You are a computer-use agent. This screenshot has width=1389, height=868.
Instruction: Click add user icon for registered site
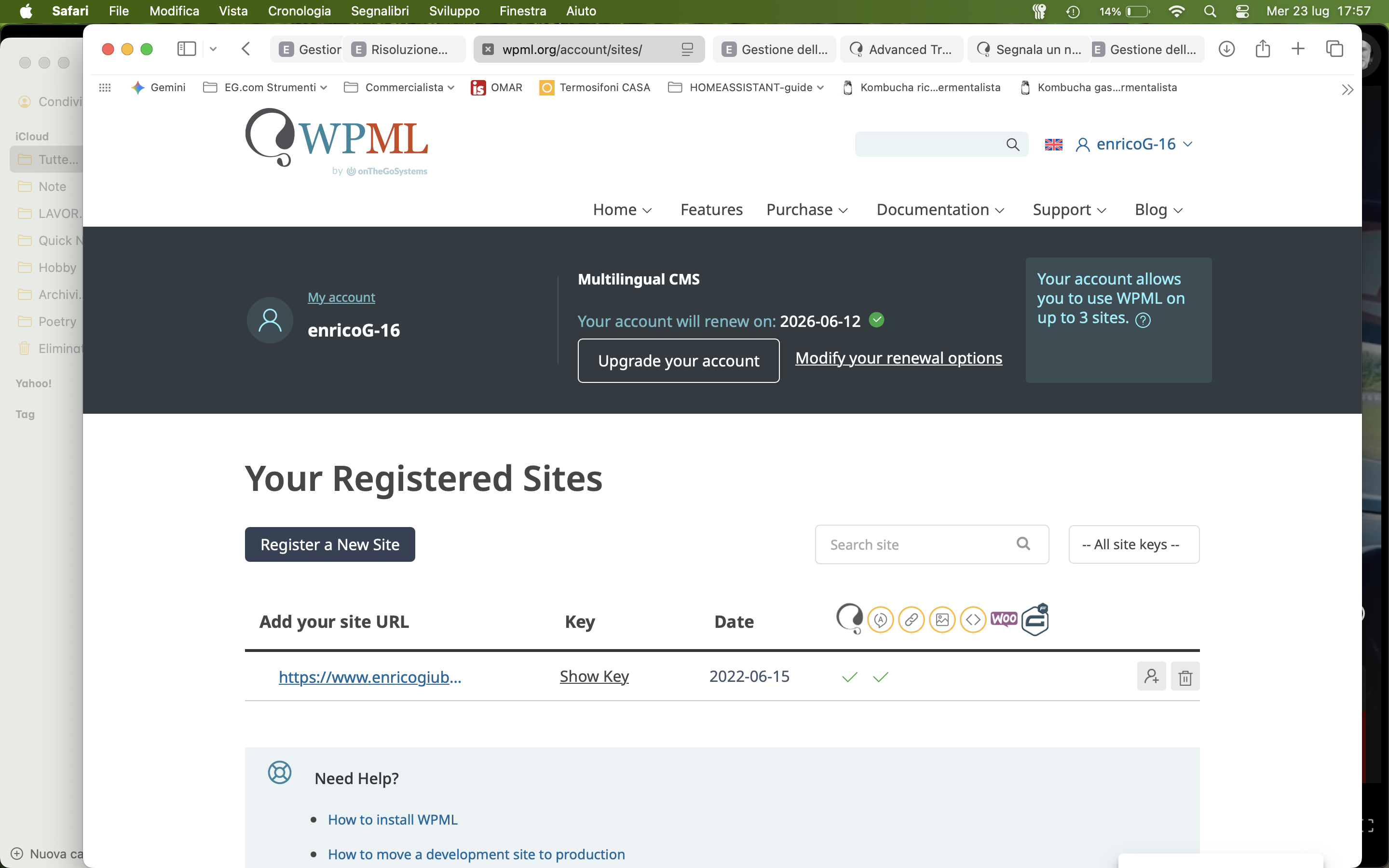coord(1151,676)
